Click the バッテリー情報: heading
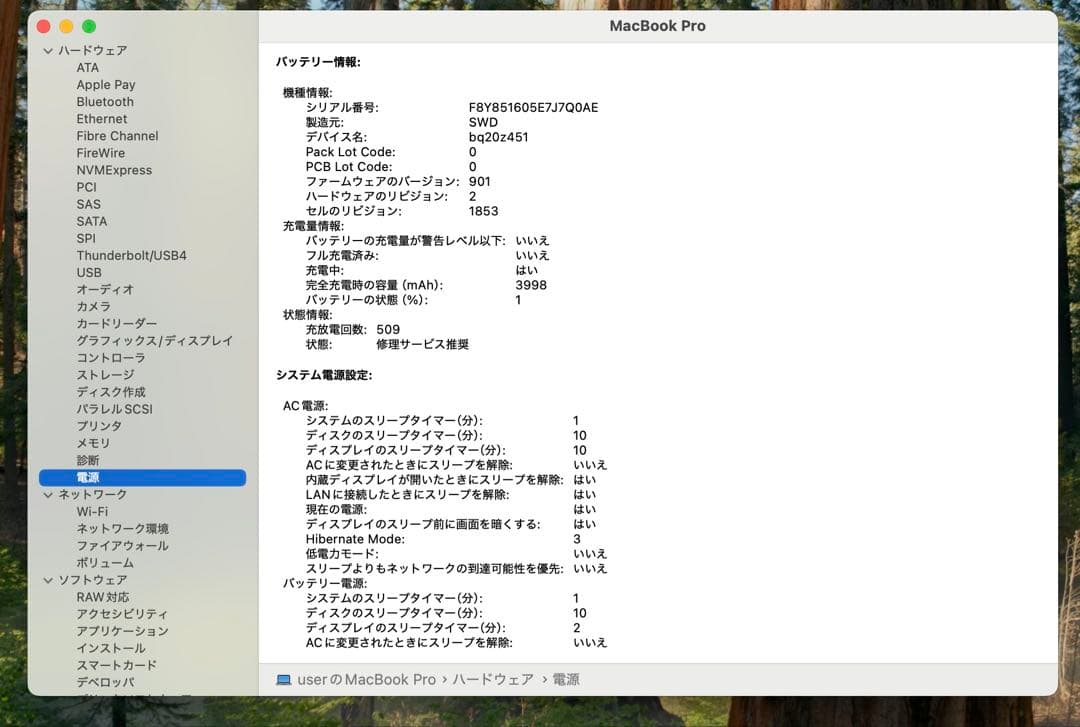Image resolution: width=1080 pixels, height=727 pixels. [318, 62]
